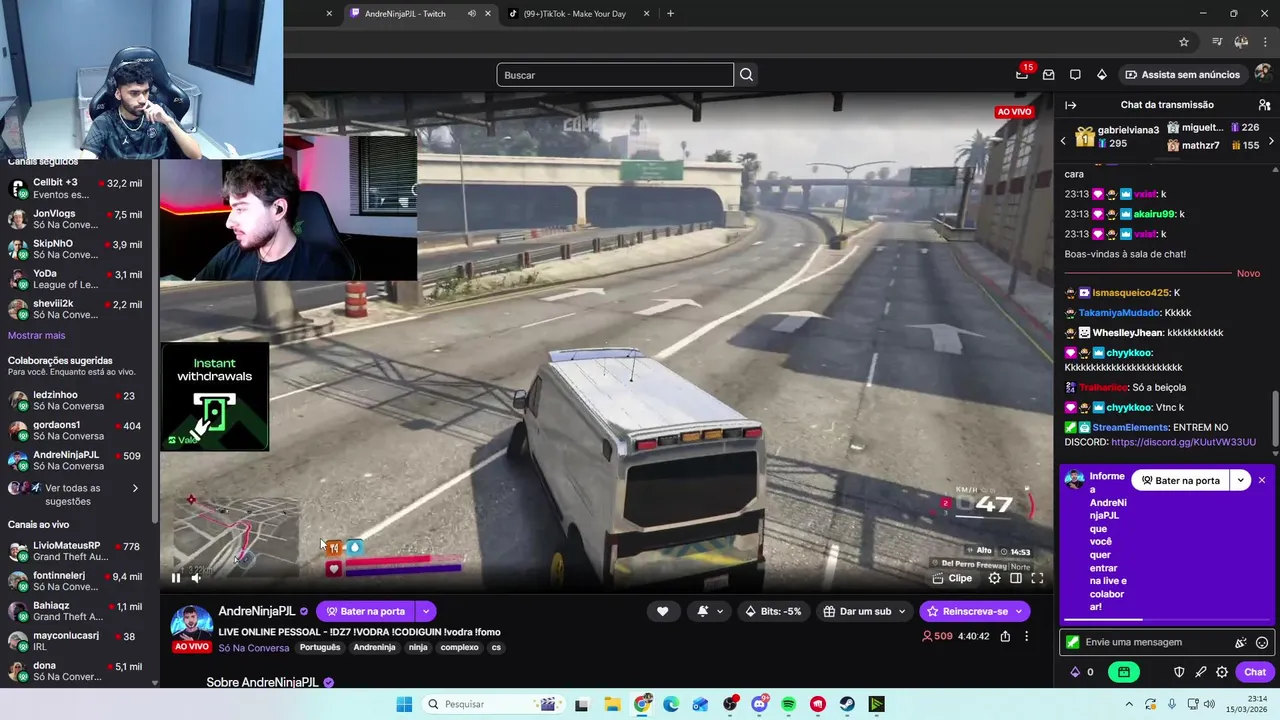This screenshot has height=720, width=1280.
Task: Switch to TikTok Make Your Day tab
Action: (x=575, y=14)
